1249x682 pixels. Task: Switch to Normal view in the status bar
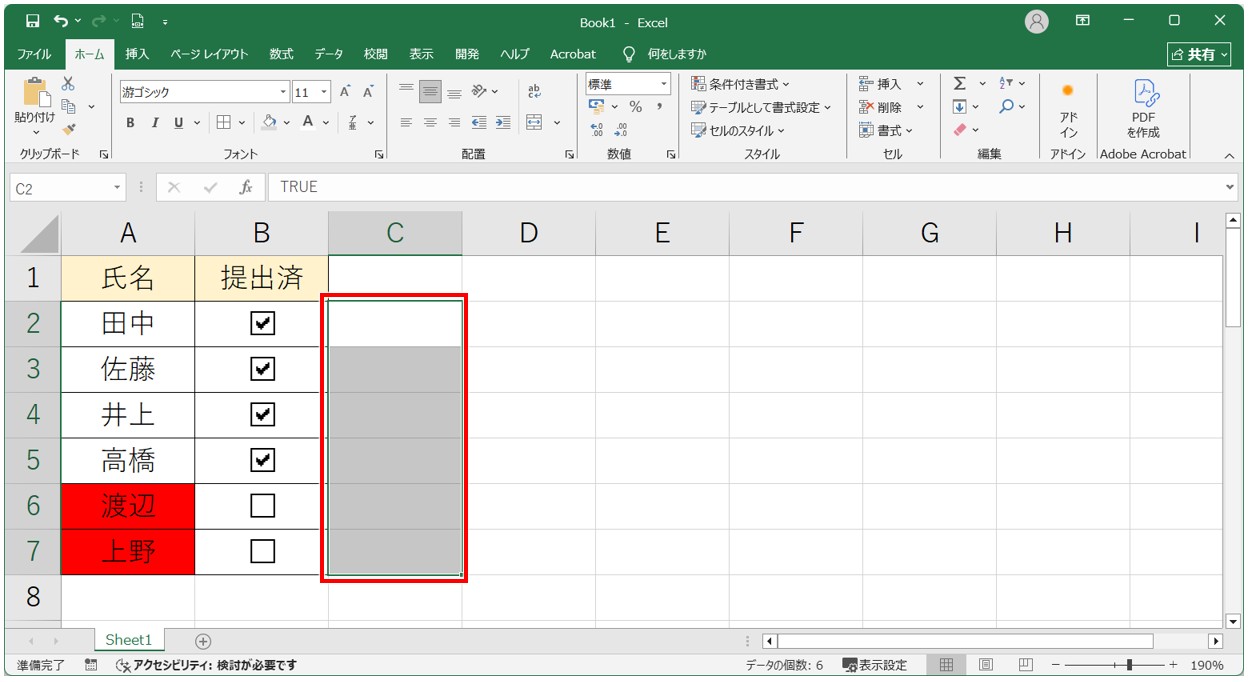tap(946, 665)
